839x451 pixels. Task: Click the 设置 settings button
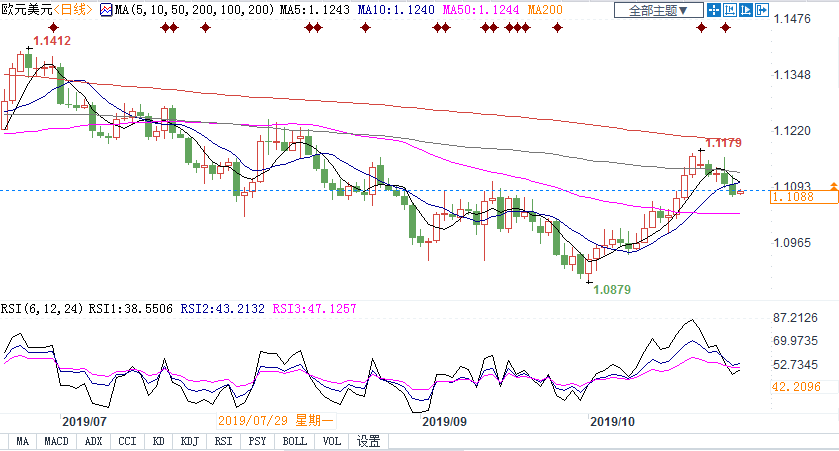click(369, 441)
